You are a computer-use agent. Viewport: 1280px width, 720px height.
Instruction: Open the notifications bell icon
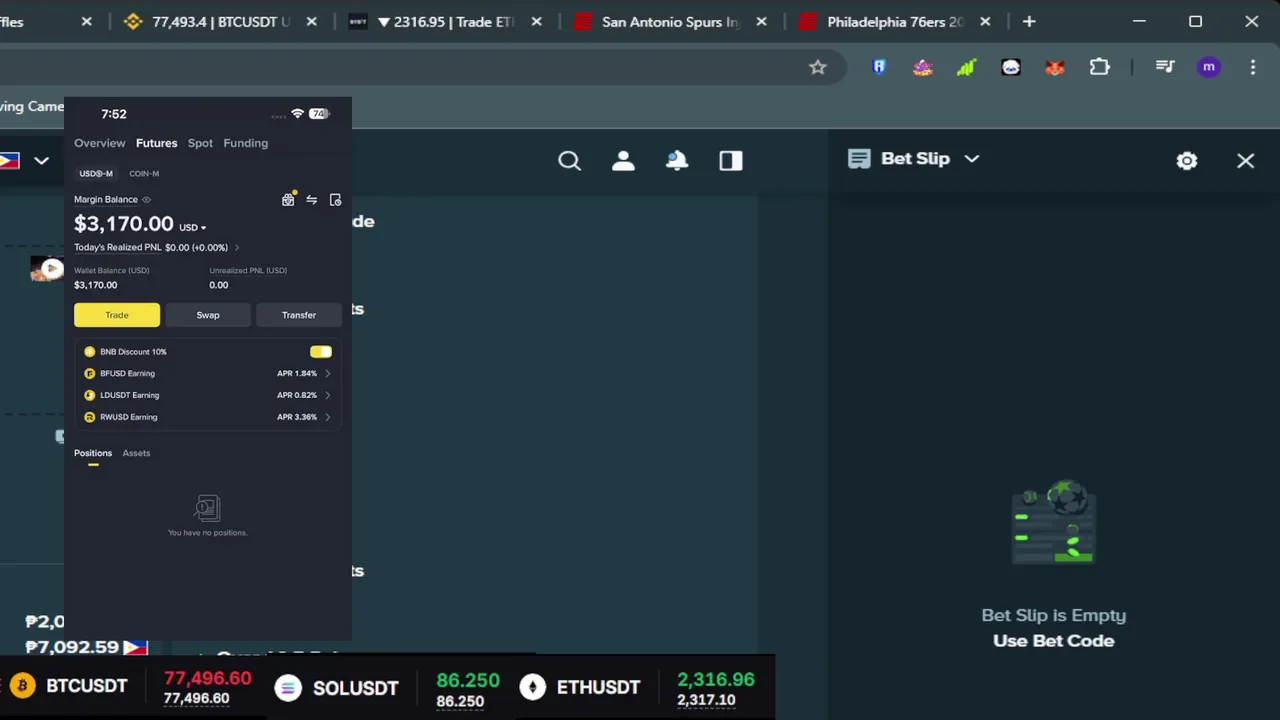click(677, 161)
